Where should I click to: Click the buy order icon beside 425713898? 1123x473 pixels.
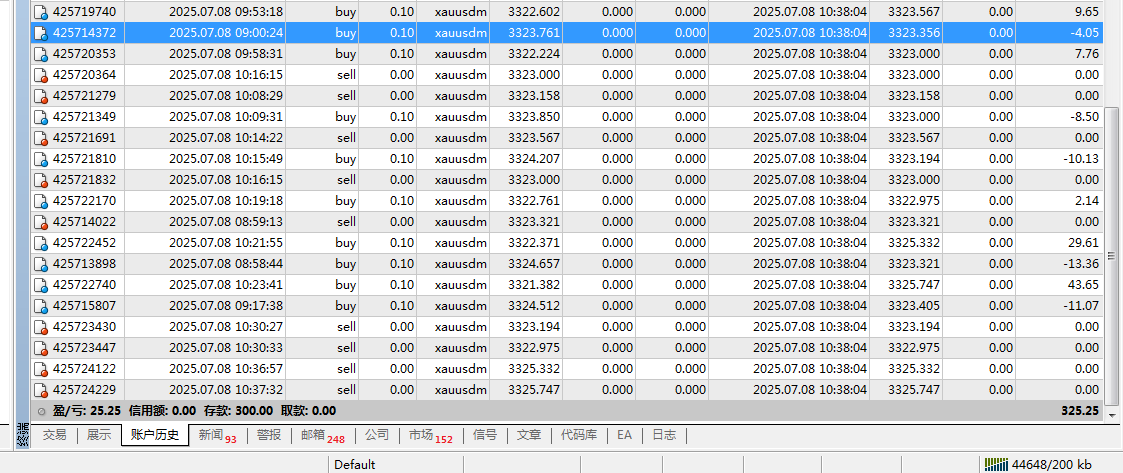pyautogui.click(x=42, y=264)
